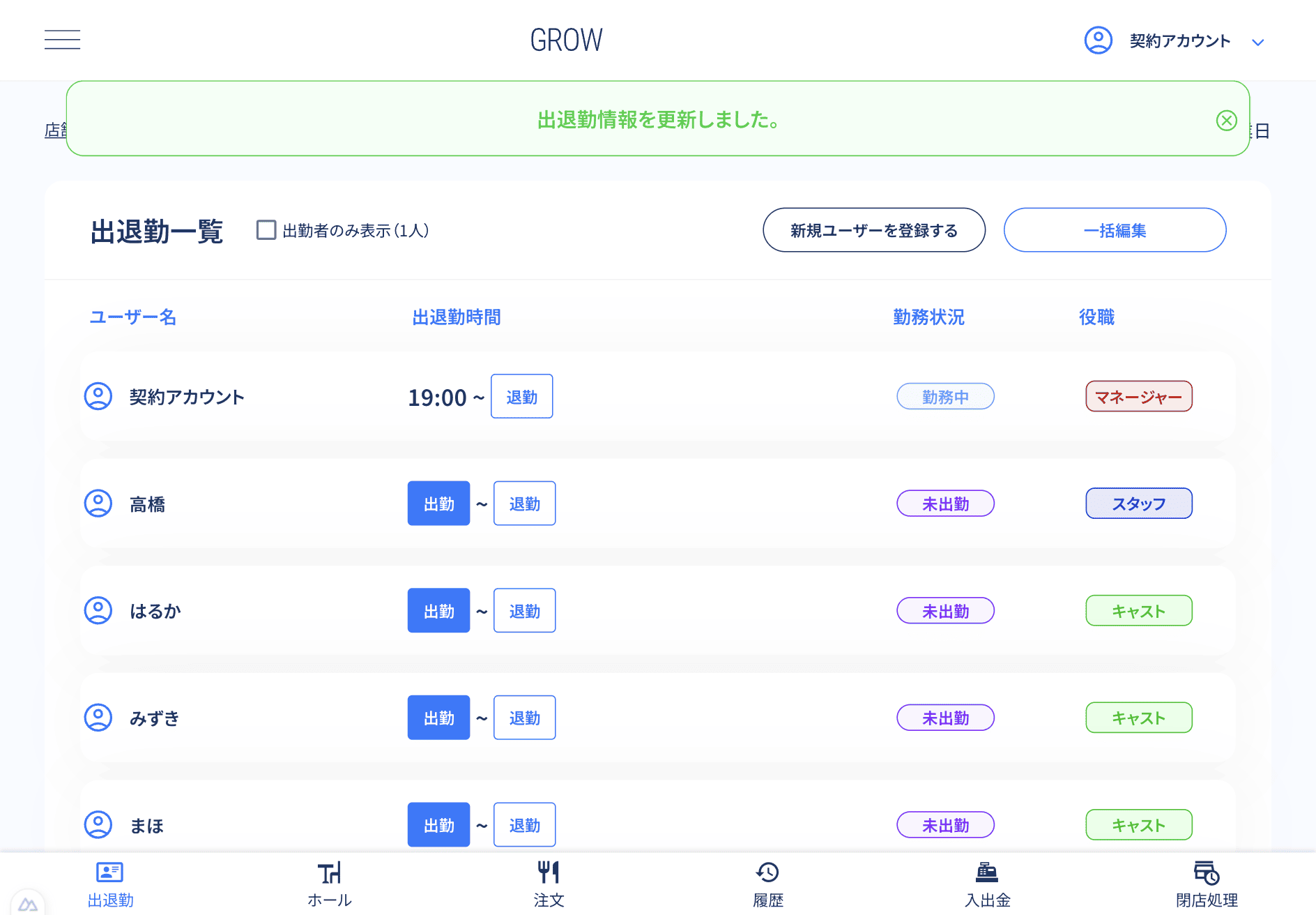Click the account profile icon beside 契約アカウント
This screenshot has width=1316, height=915.
tap(1097, 40)
